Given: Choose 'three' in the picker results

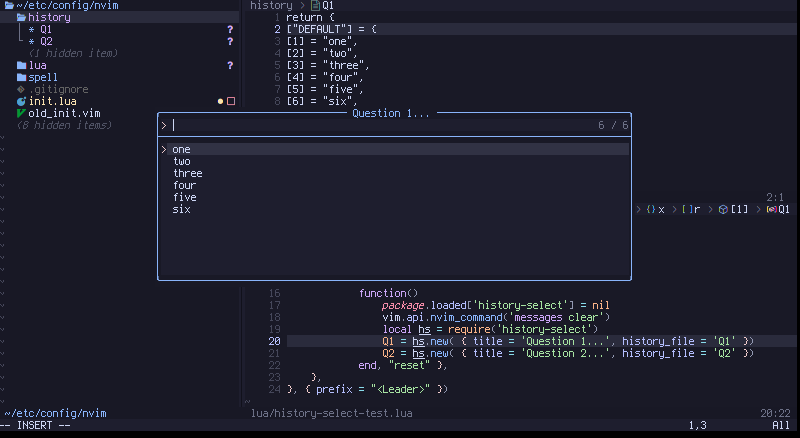Looking at the screenshot, I should click(x=188, y=174).
